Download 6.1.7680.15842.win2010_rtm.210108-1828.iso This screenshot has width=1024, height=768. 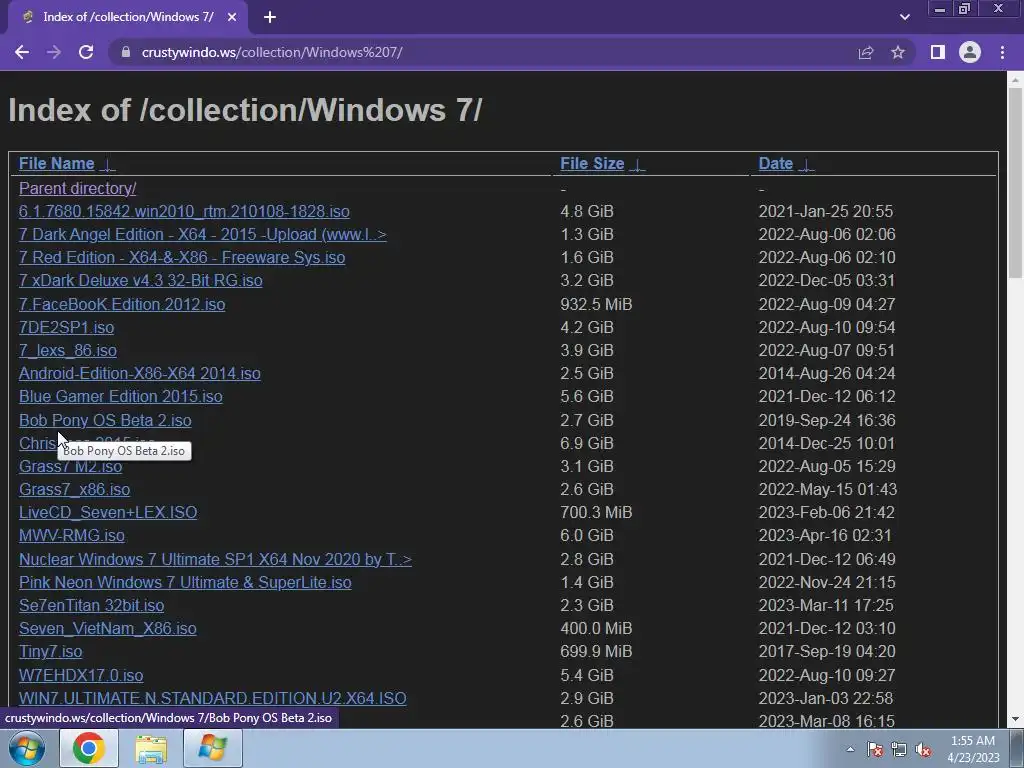[184, 212]
